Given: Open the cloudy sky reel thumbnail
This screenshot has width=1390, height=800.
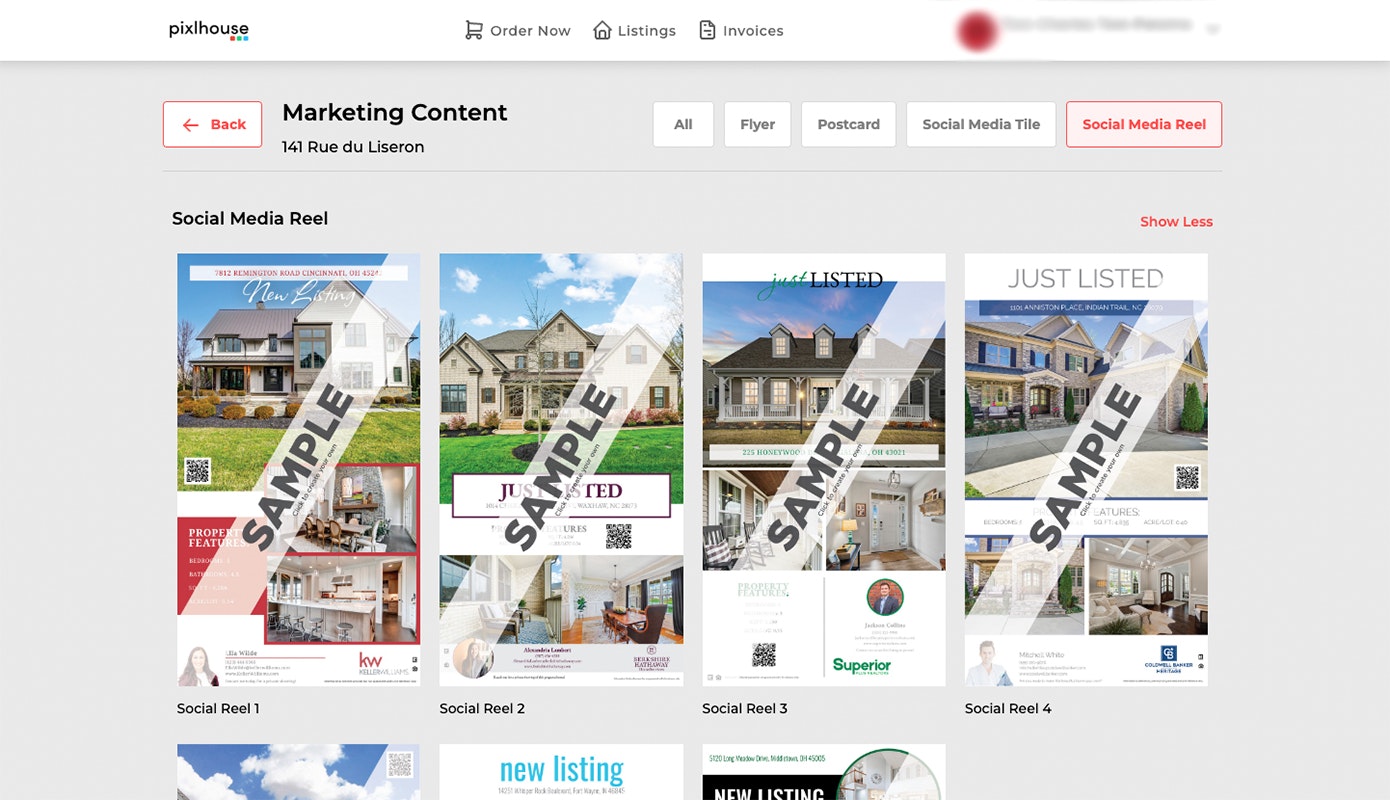Looking at the screenshot, I should pos(299,772).
